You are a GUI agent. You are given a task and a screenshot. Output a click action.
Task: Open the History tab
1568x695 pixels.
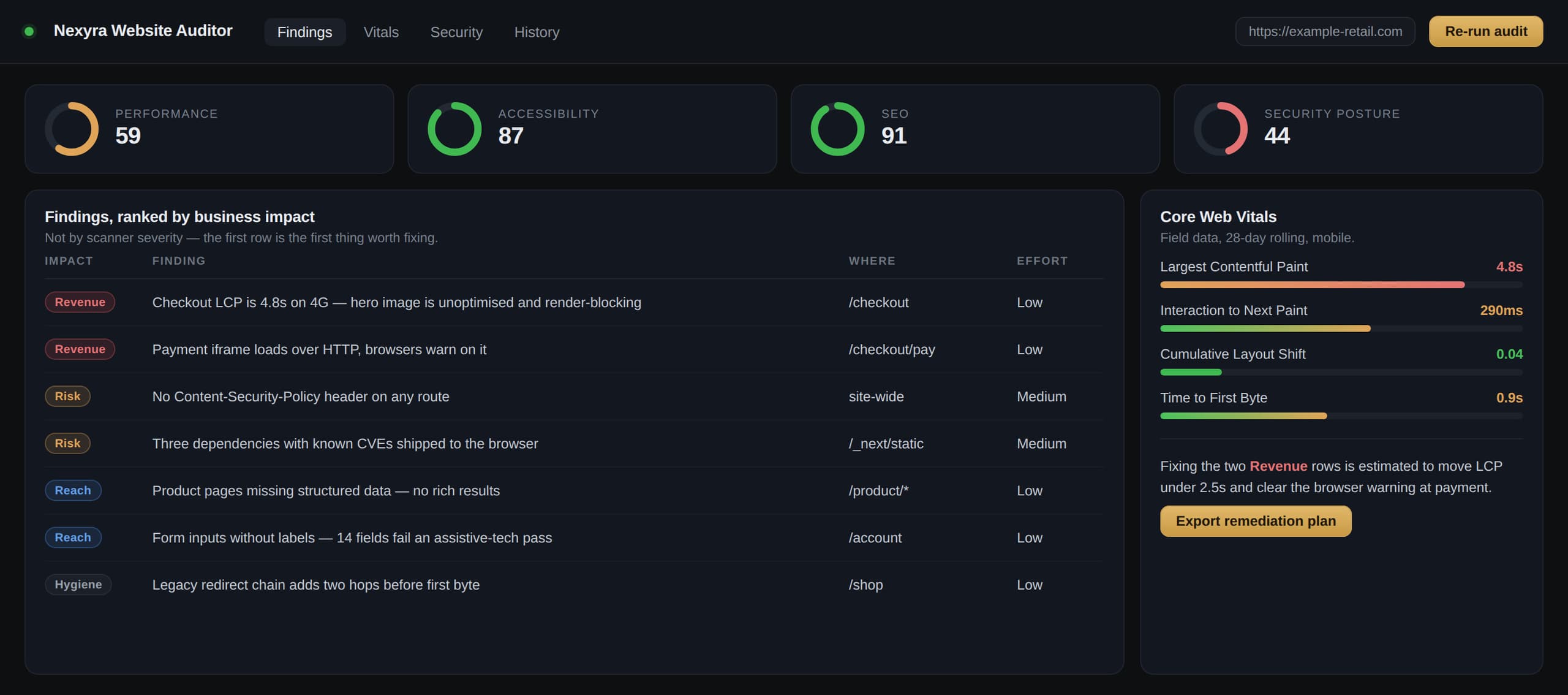tap(537, 32)
